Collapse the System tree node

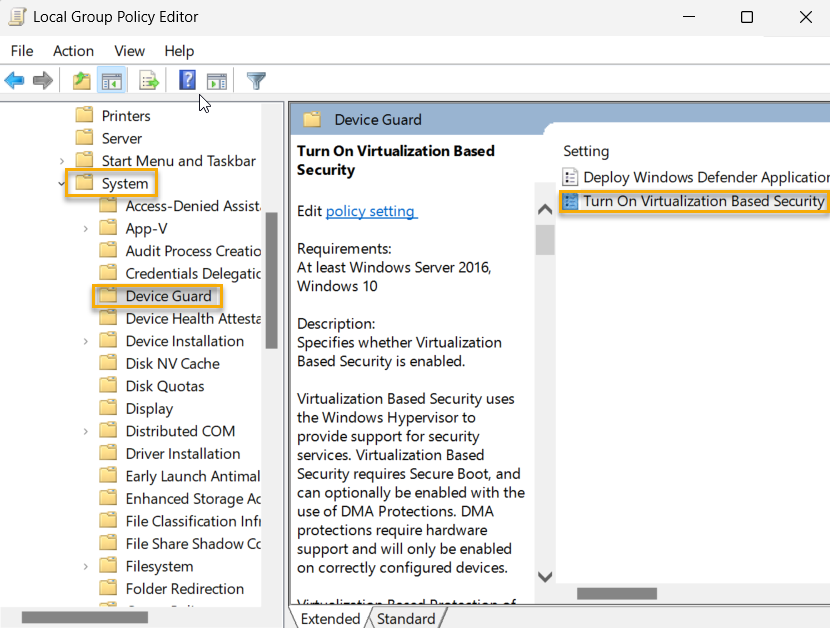[x=61, y=183]
